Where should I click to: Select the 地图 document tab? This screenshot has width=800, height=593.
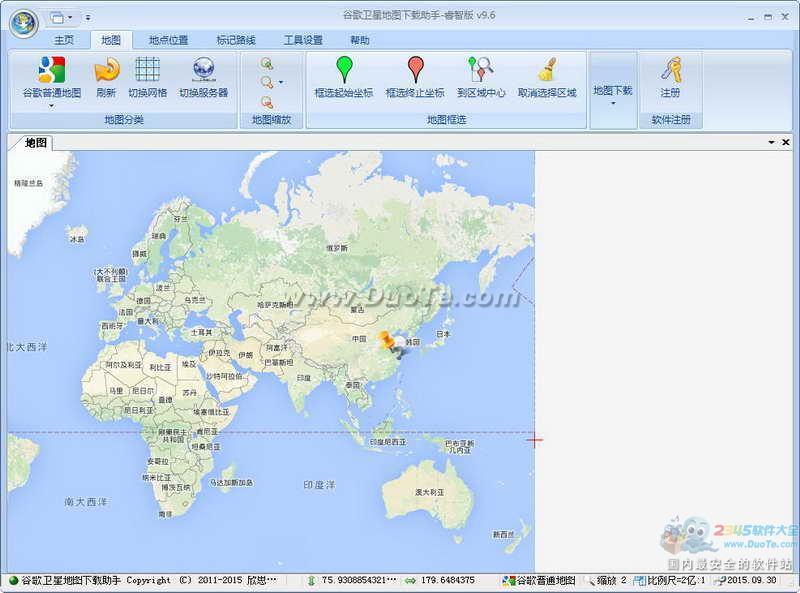pos(34,143)
